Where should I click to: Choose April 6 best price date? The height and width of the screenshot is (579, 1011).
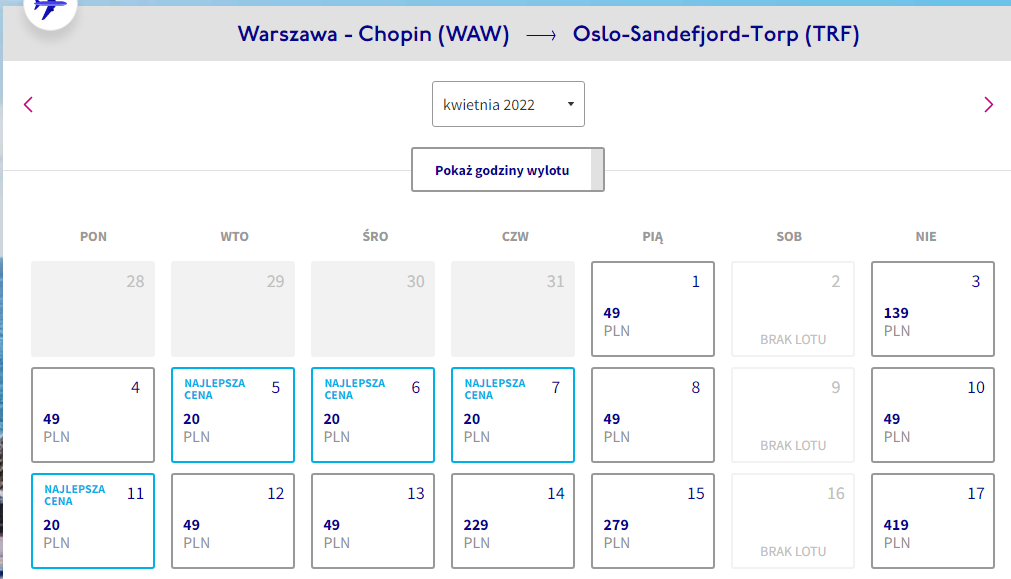[x=373, y=415]
